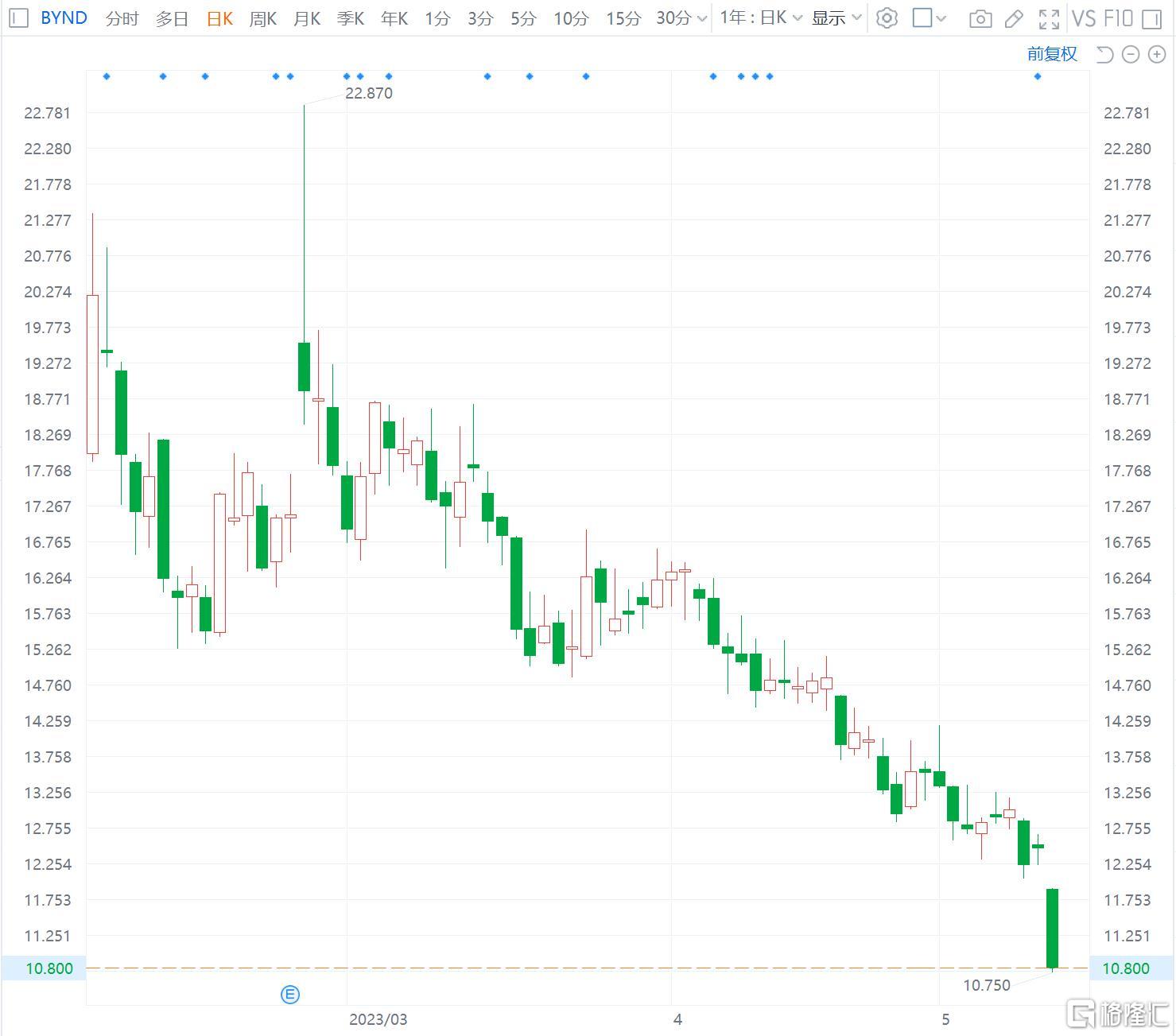Open the 1年 : 日K range dropdown
The height and width of the screenshot is (1036, 1176).
[x=761, y=17]
